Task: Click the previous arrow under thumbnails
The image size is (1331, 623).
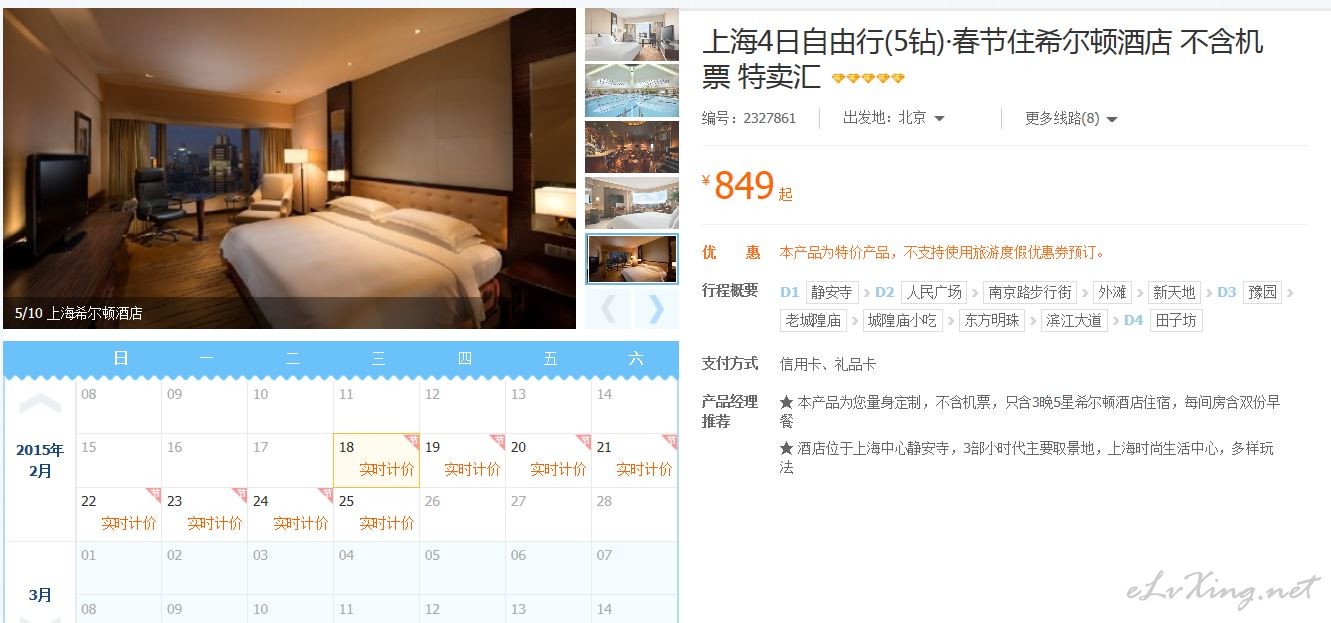Action: coord(608,309)
